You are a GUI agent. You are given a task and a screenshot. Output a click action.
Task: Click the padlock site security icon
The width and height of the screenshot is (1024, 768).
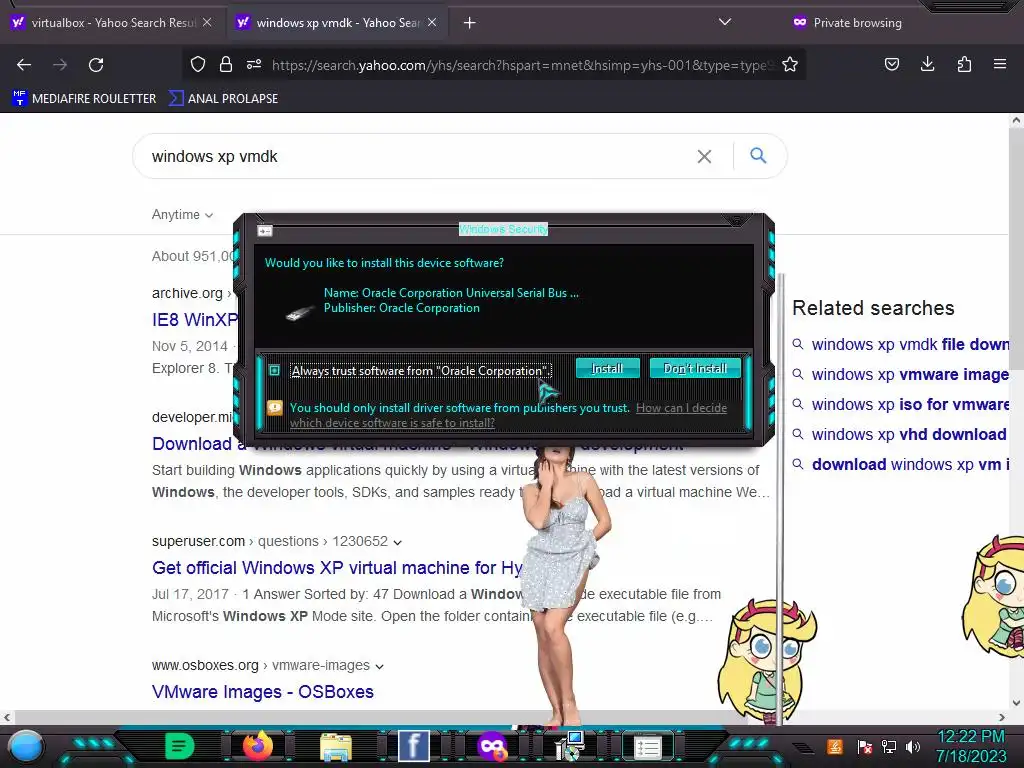click(x=226, y=64)
